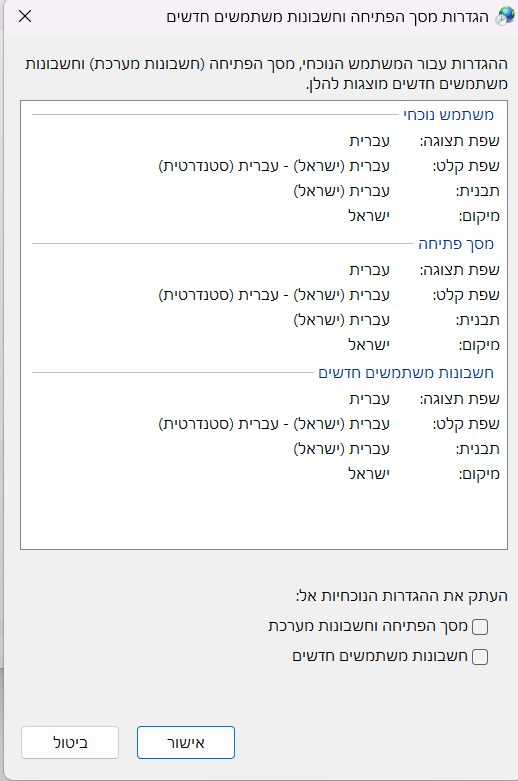Confirm with the אישור button
The width and height of the screenshot is (518, 781).
coord(186,743)
